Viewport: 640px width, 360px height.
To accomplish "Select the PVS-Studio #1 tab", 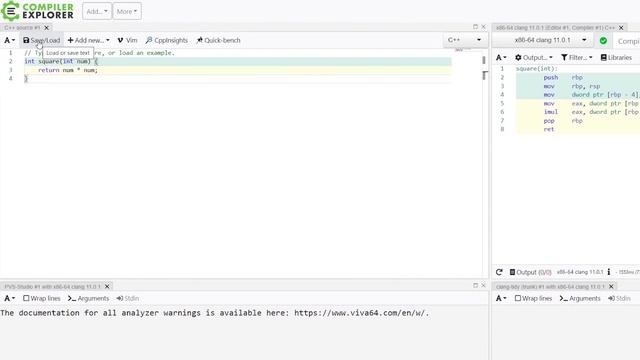I will 52,287.
